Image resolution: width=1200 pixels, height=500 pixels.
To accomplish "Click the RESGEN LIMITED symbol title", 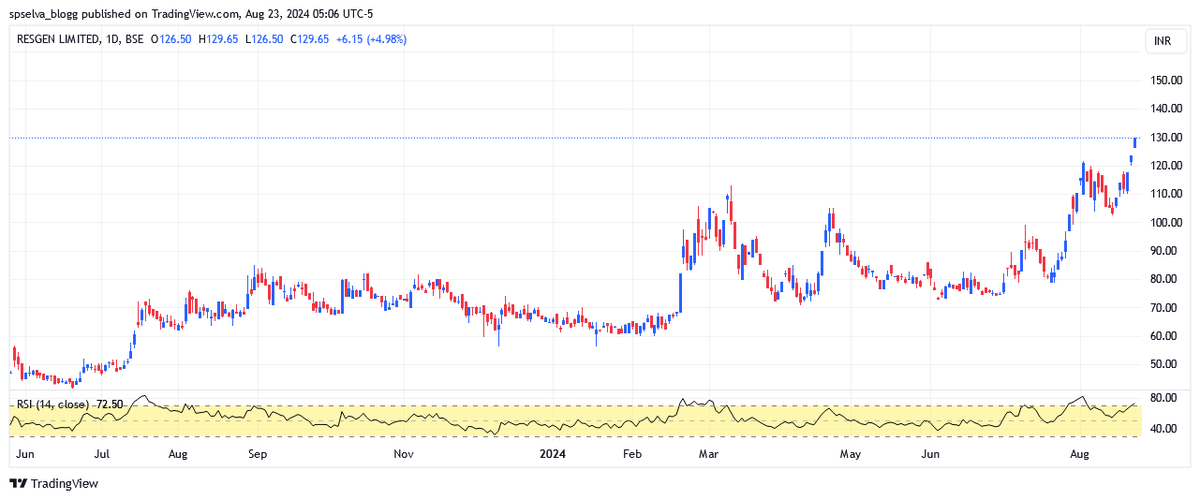I will pos(58,40).
